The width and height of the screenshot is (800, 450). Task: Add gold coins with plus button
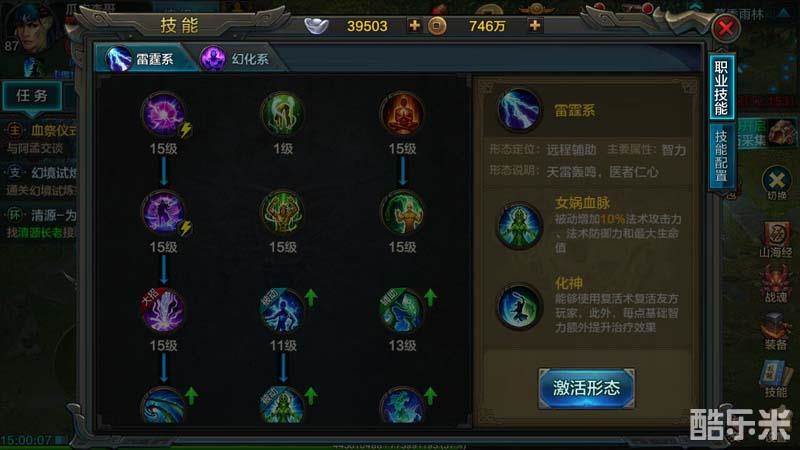click(x=534, y=25)
